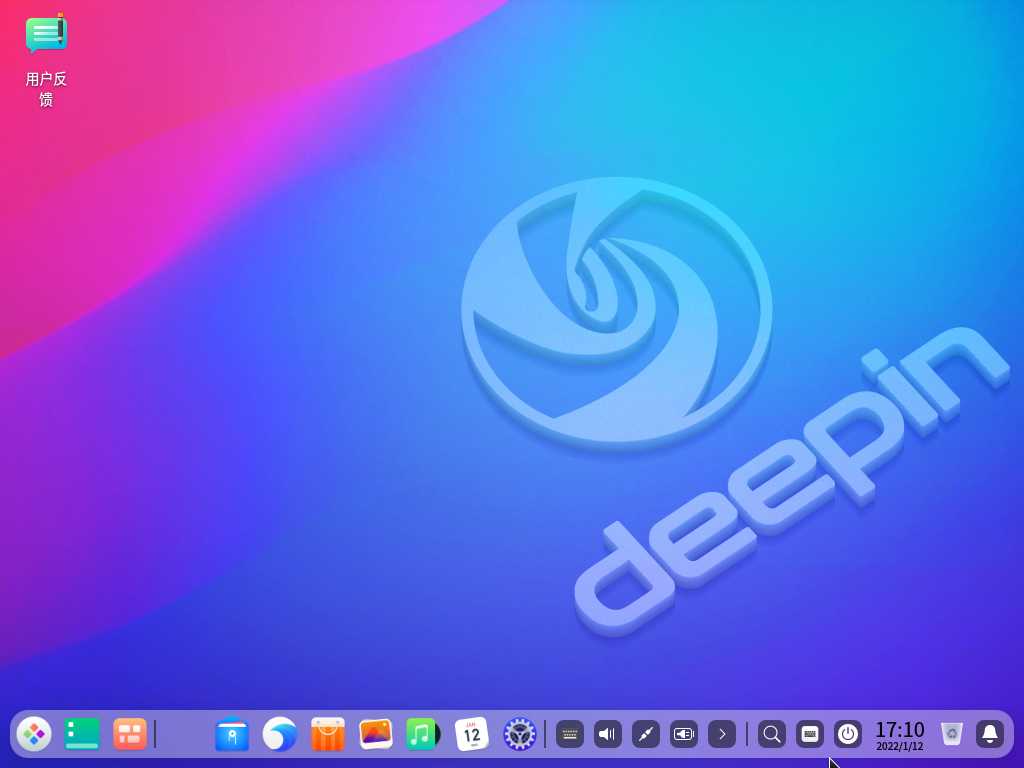The height and width of the screenshot is (768, 1024).
Task: Click the green show desktop icon in dock
Action: pos(82,734)
